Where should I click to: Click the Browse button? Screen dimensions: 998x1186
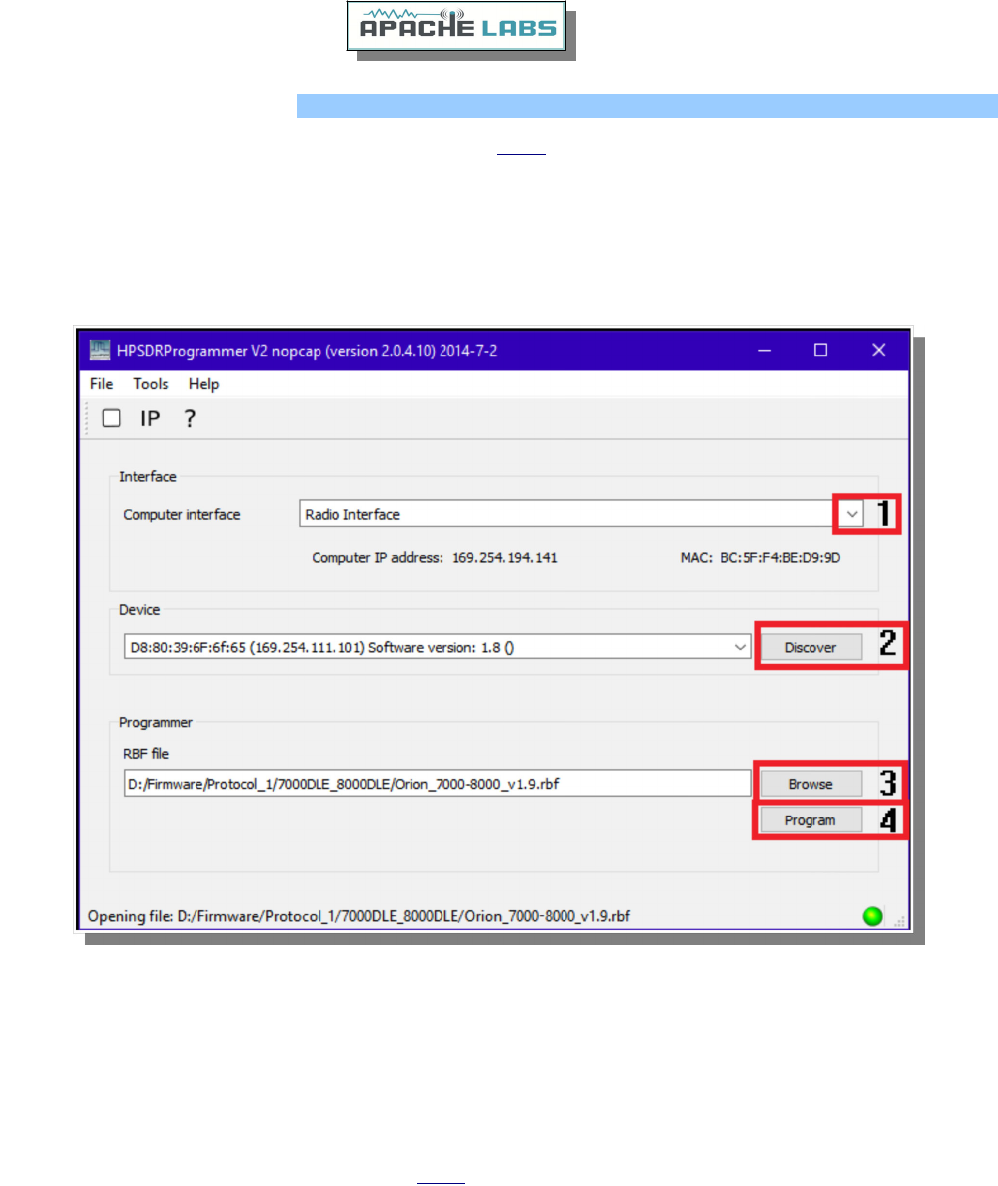810,784
